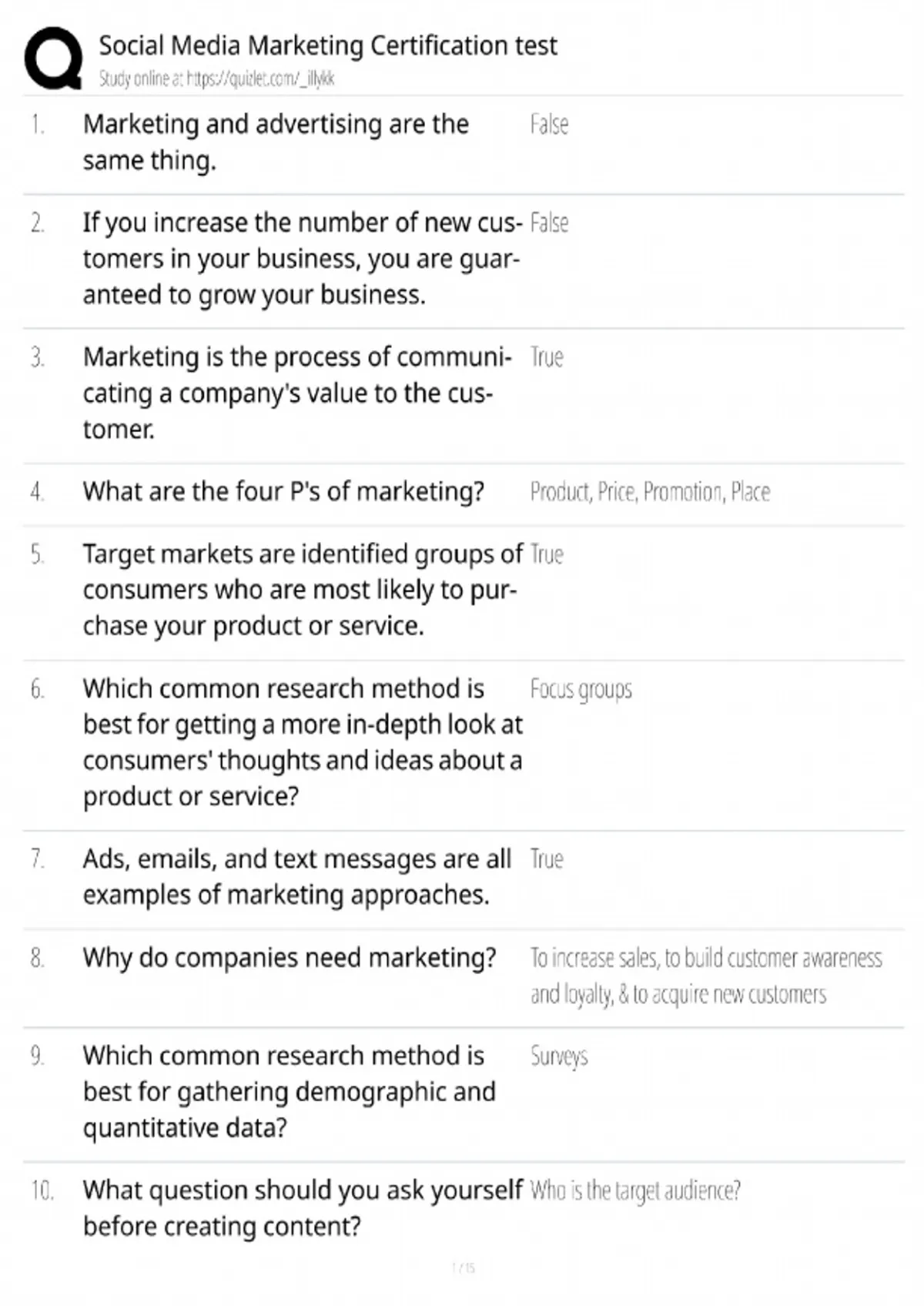Click the 'Marketing is the process of communicating' question

click(296, 393)
